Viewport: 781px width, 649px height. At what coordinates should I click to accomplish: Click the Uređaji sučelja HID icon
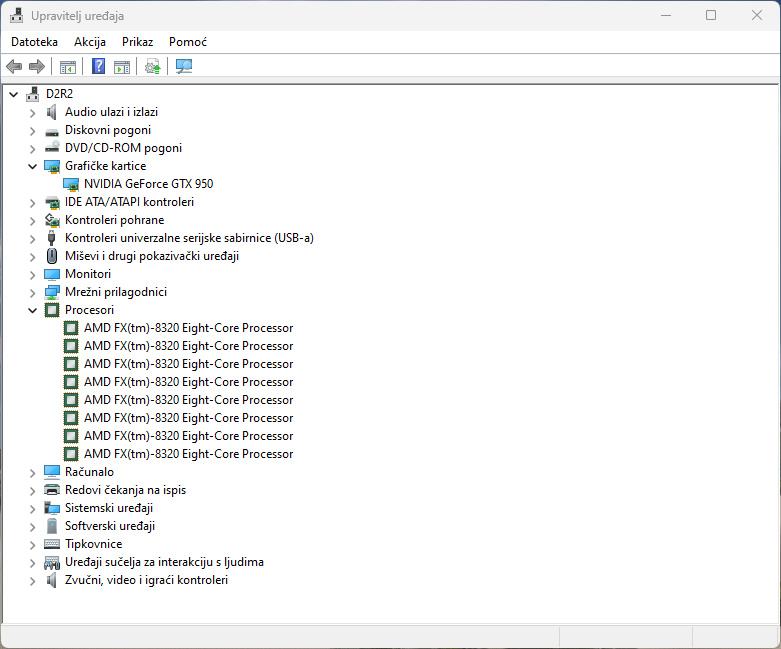tap(52, 563)
